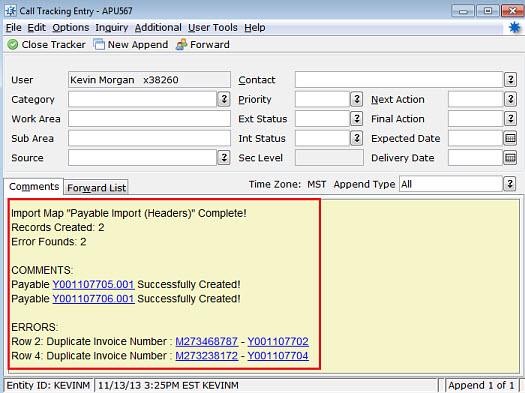This screenshot has width=525, height=393.
Task: Click the 'Records Created: 2' line
Action: pyautogui.click(x=58, y=228)
